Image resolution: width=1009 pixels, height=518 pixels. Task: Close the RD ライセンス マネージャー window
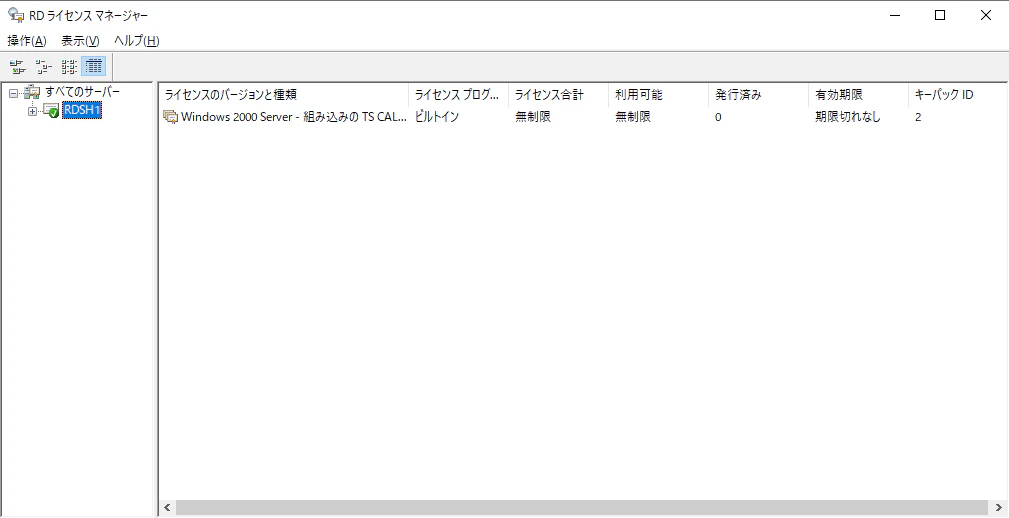tap(986, 15)
